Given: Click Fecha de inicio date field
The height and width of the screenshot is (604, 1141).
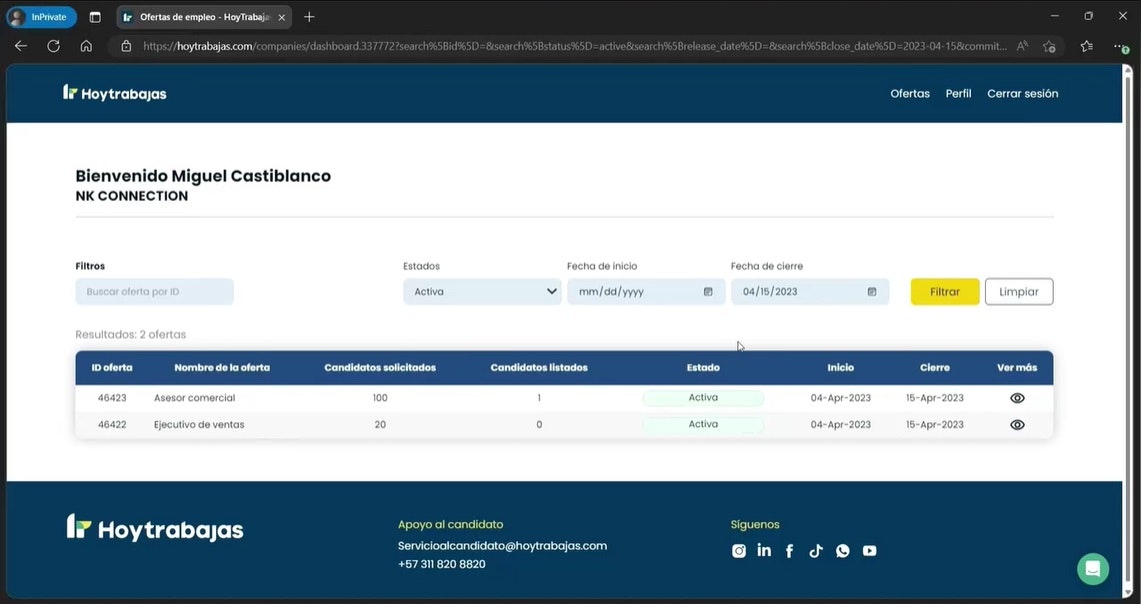Looking at the screenshot, I should tap(646, 292).
